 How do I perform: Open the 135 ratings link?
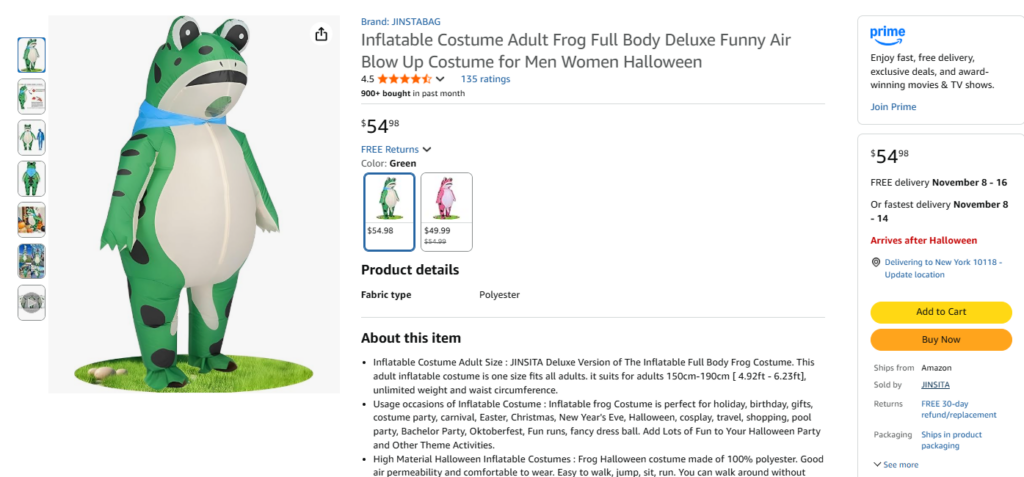point(485,79)
